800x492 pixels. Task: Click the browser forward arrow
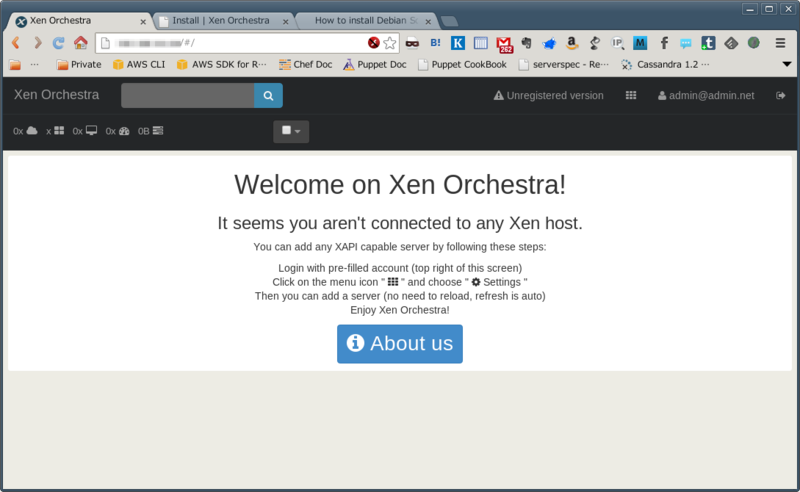(38, 43)
